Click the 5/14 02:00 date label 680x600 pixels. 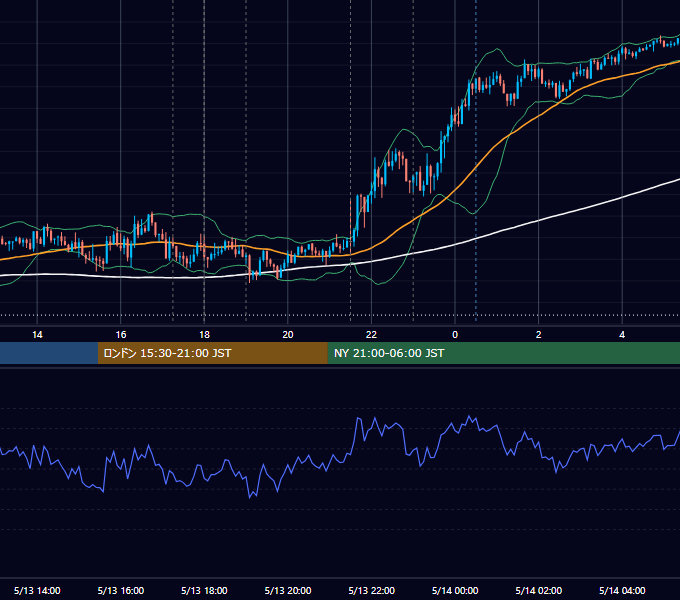tap(539, 590)
